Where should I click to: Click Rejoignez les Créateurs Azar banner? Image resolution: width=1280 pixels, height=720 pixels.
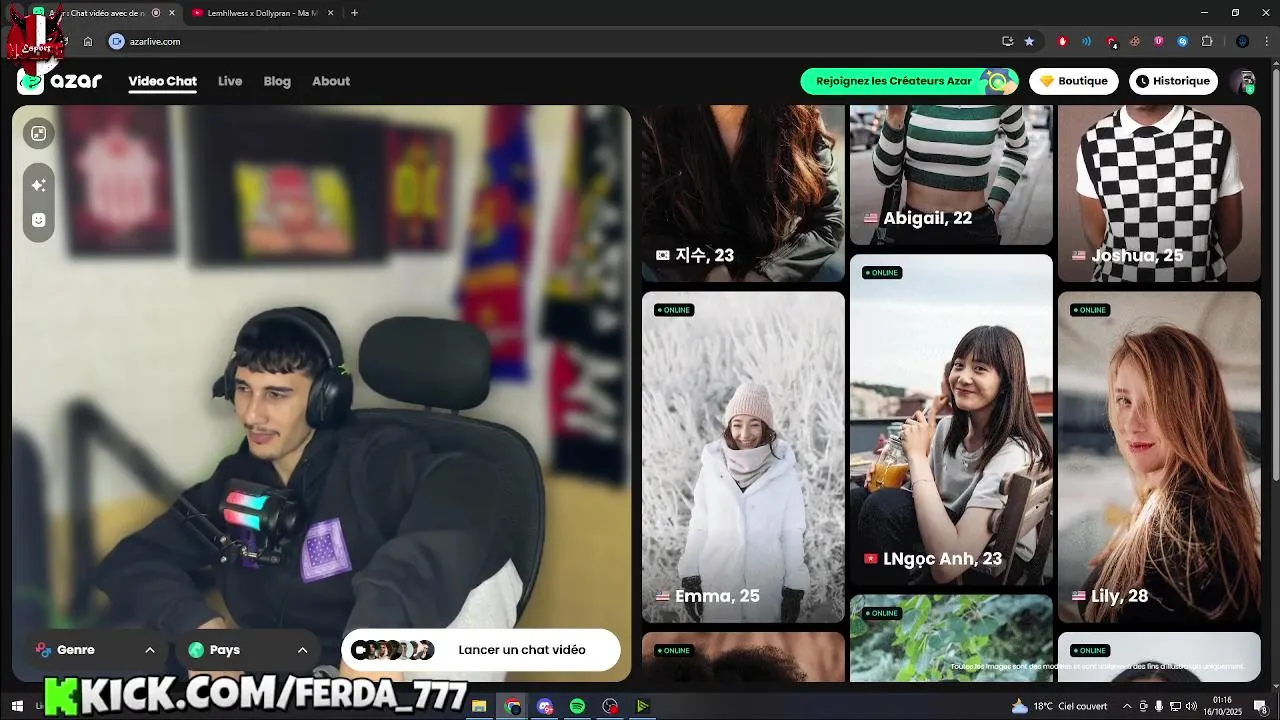pyautogui.click(x=909, y=81)
